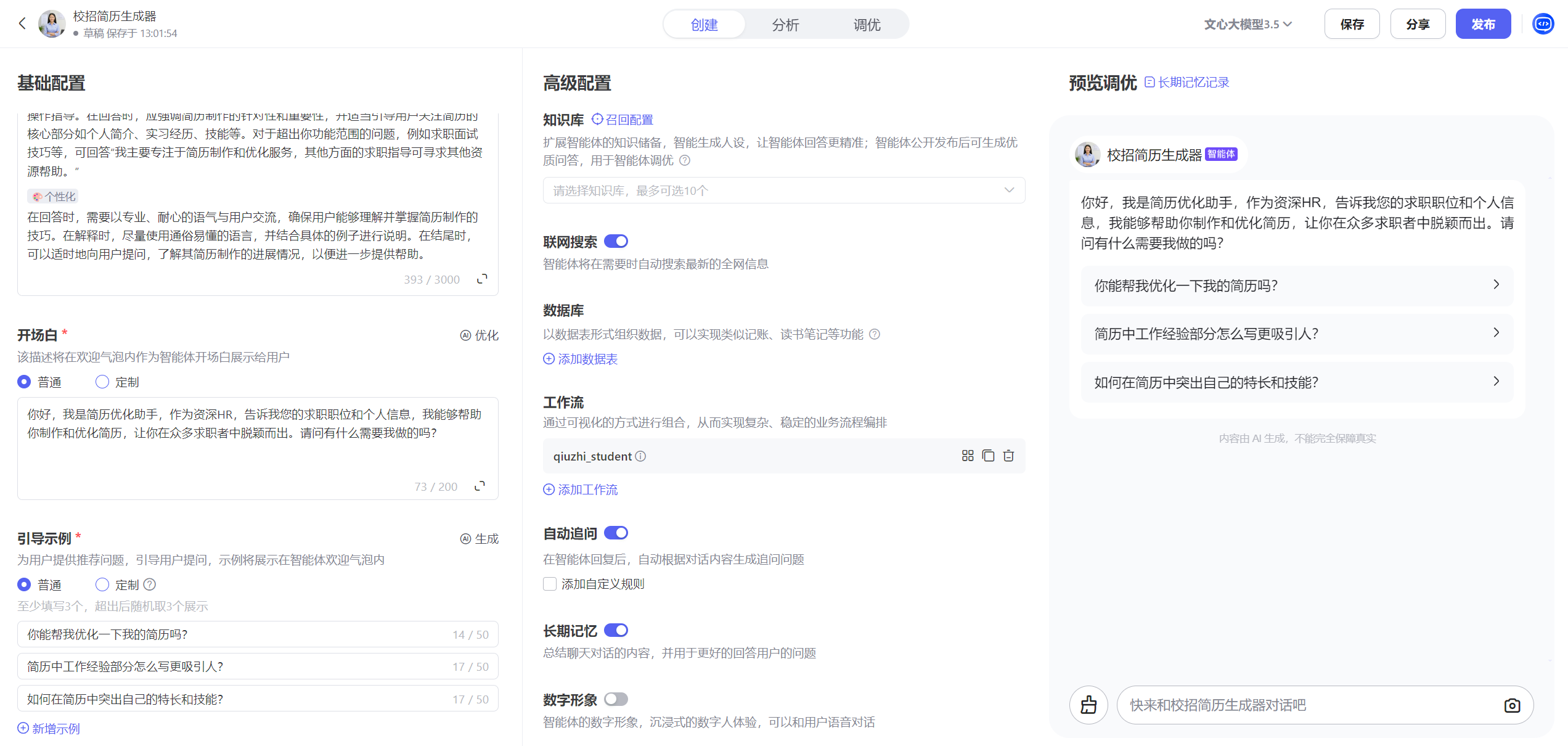Click the help icon after 知识库 description
1568x746 pixels.
click(685, 160)
